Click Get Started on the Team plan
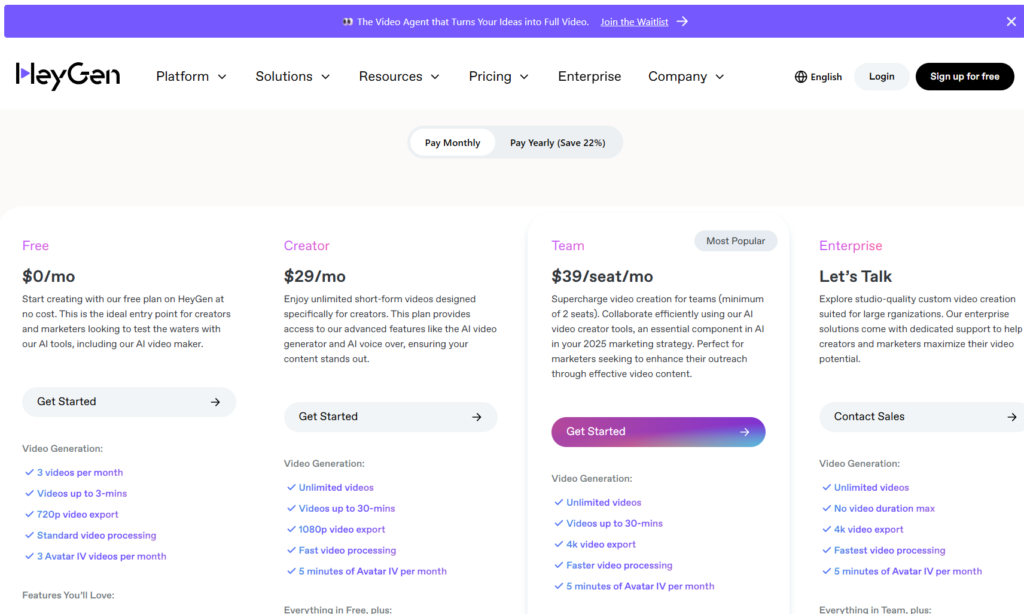Screen dimensions: 1024x614 (658, 431)
